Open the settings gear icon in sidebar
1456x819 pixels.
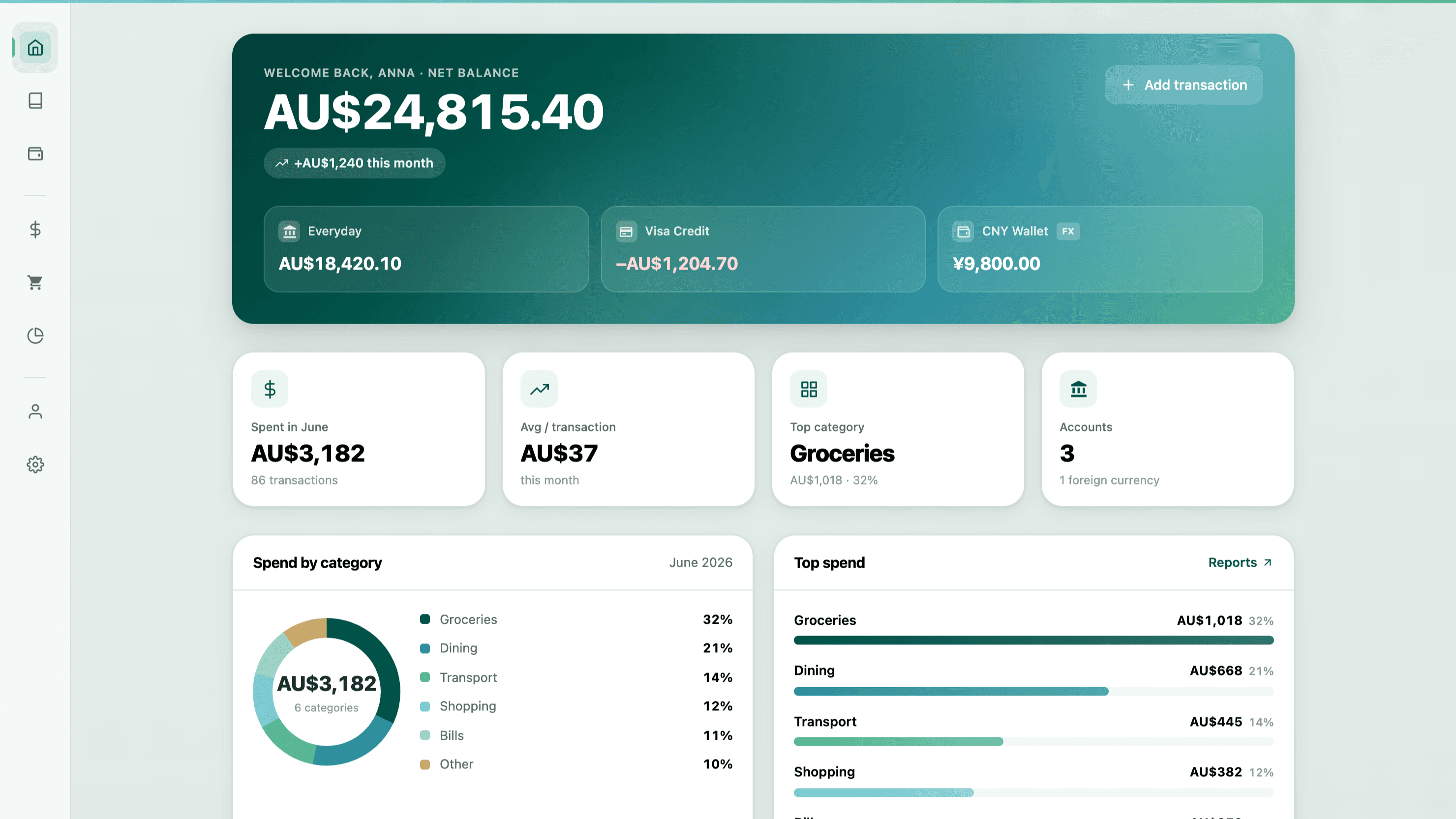tap(35, 465)
